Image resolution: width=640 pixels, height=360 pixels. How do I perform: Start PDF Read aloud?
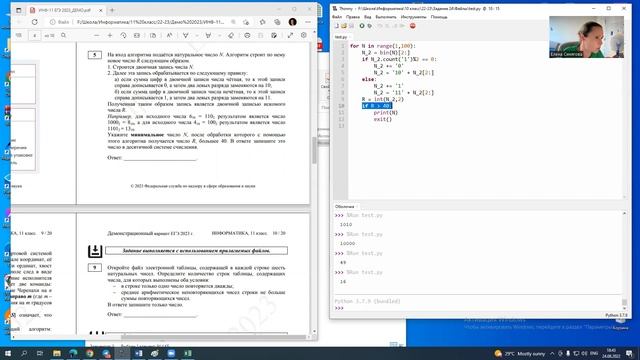pyautogui.click(x=169, y=36)
